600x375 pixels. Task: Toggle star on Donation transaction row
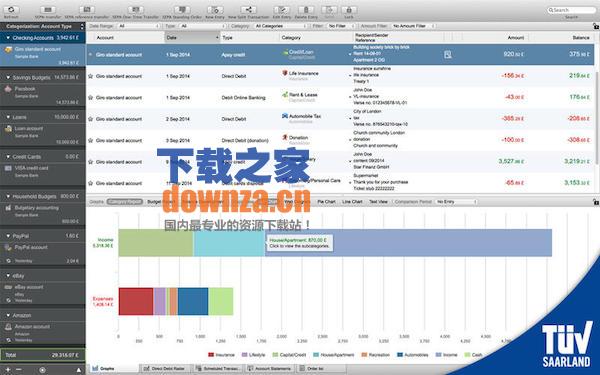click(x=91, y=140)
